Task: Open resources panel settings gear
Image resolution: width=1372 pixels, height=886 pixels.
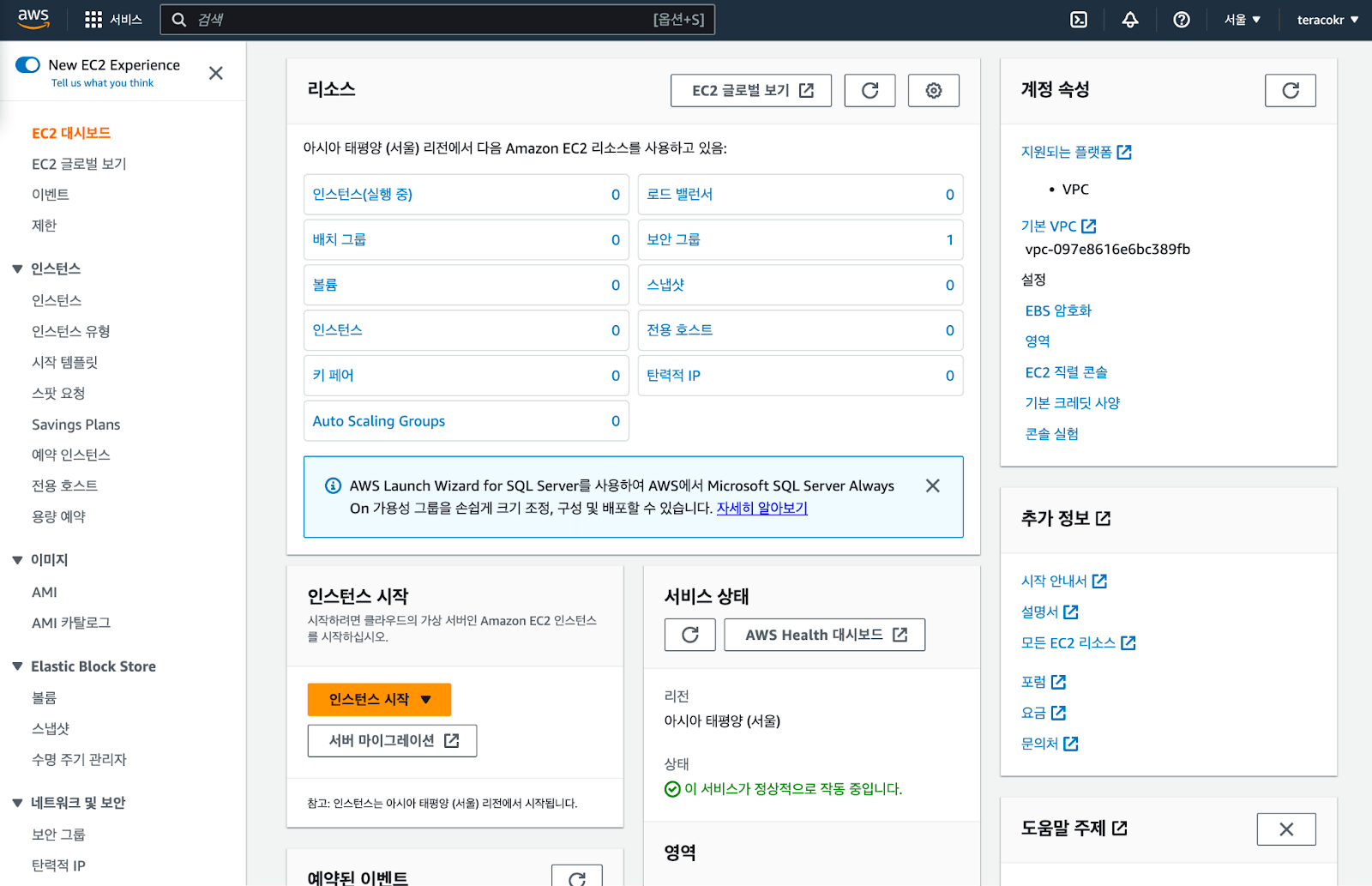Action: pos(933,91)
